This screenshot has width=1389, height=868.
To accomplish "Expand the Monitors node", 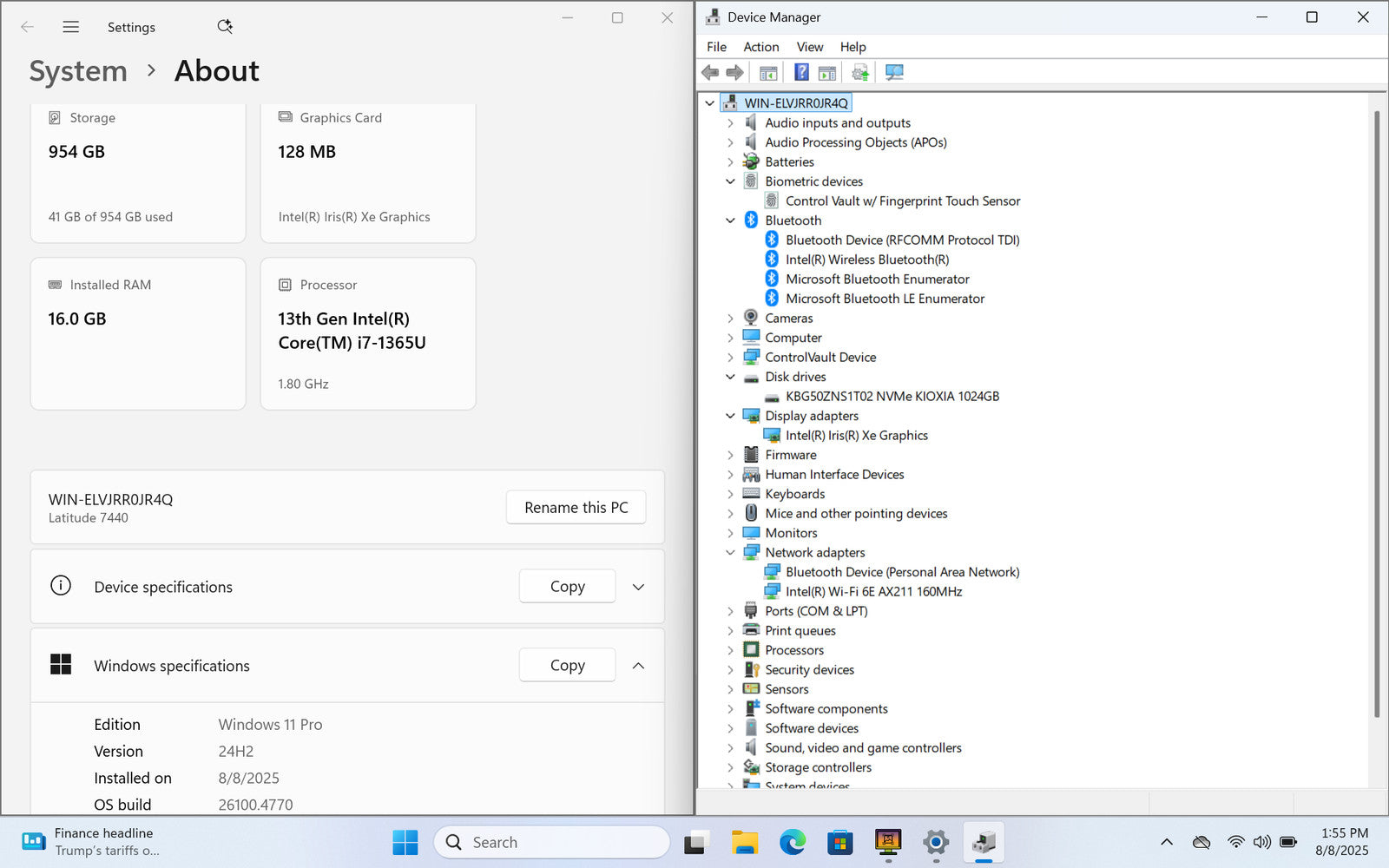I will pyautogui.click(x=730, y=533).
